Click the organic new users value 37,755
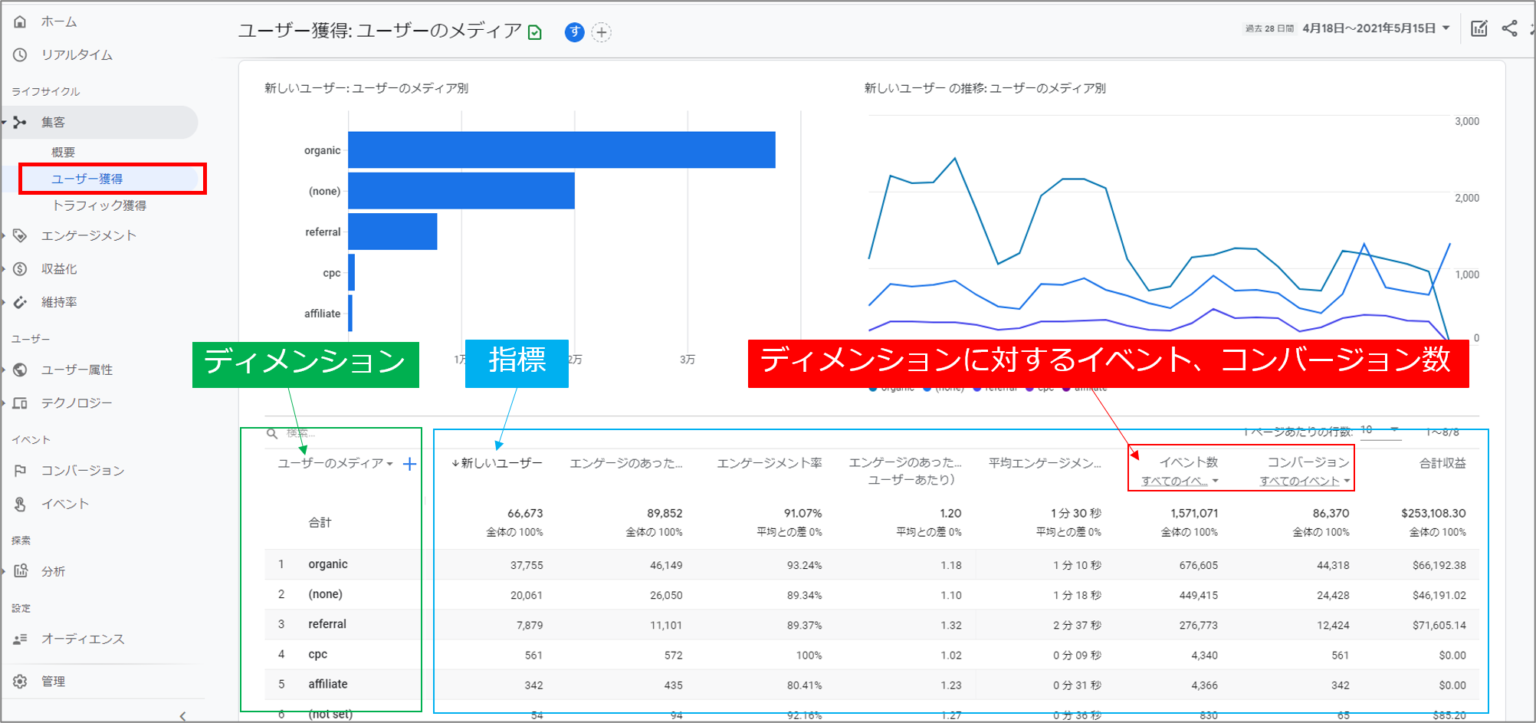Screen dimensions: 1536x723 (x=525, y=565)
